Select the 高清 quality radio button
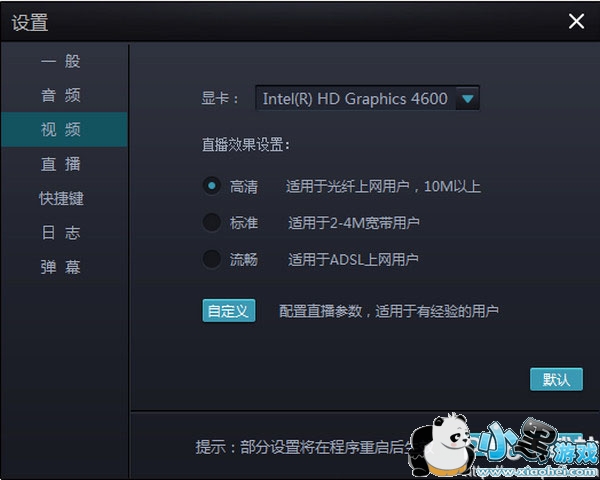The width and height of the screenshot is (600, 480). coord(211,185)
